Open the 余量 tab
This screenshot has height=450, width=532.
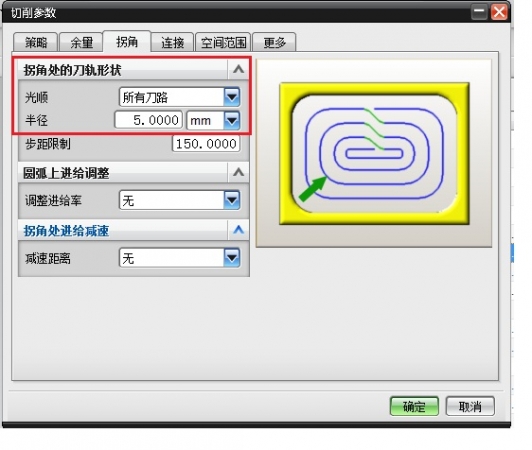click(x=81, y=42)
